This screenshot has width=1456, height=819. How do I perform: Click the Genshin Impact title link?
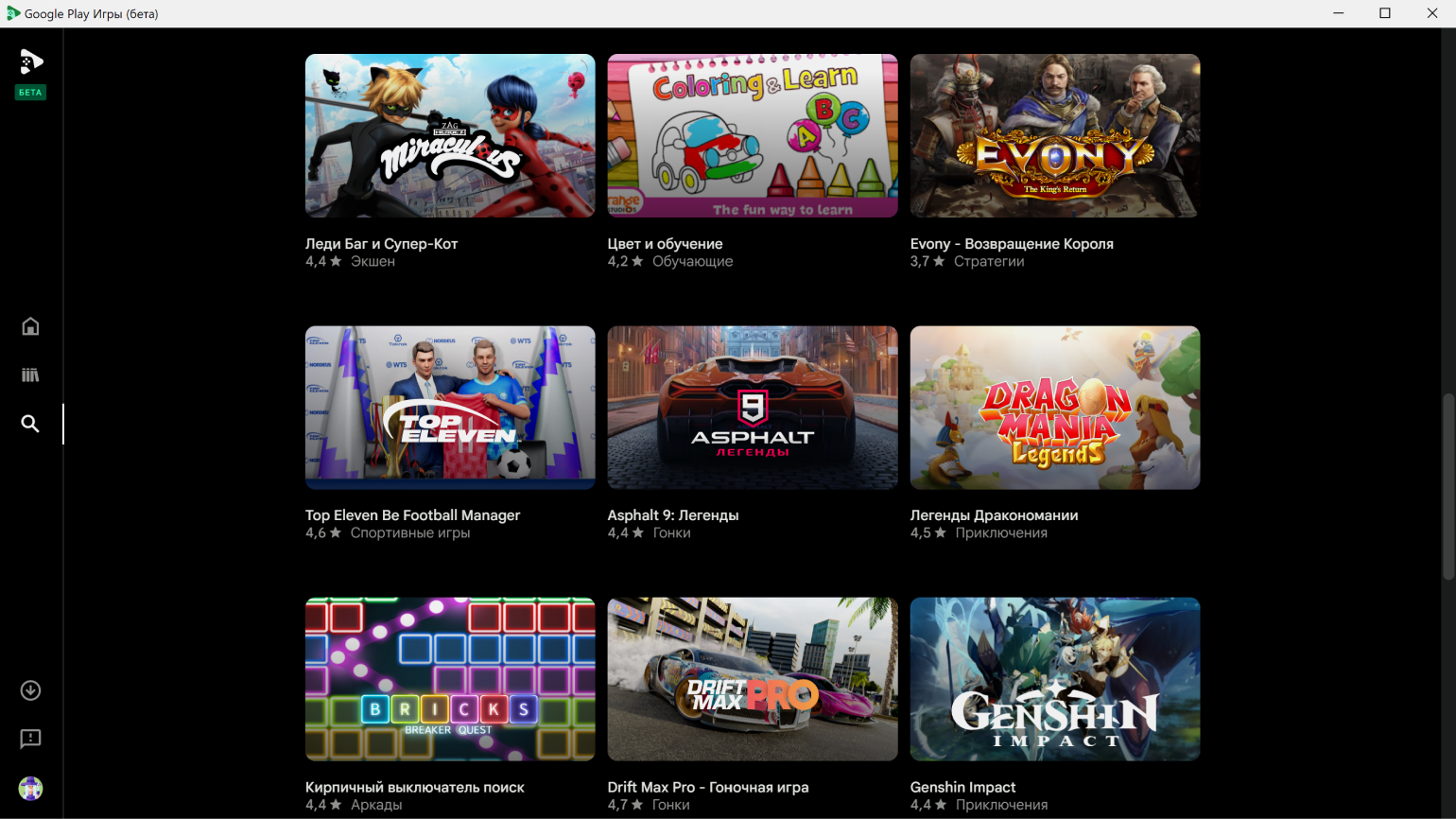point(962,787)
